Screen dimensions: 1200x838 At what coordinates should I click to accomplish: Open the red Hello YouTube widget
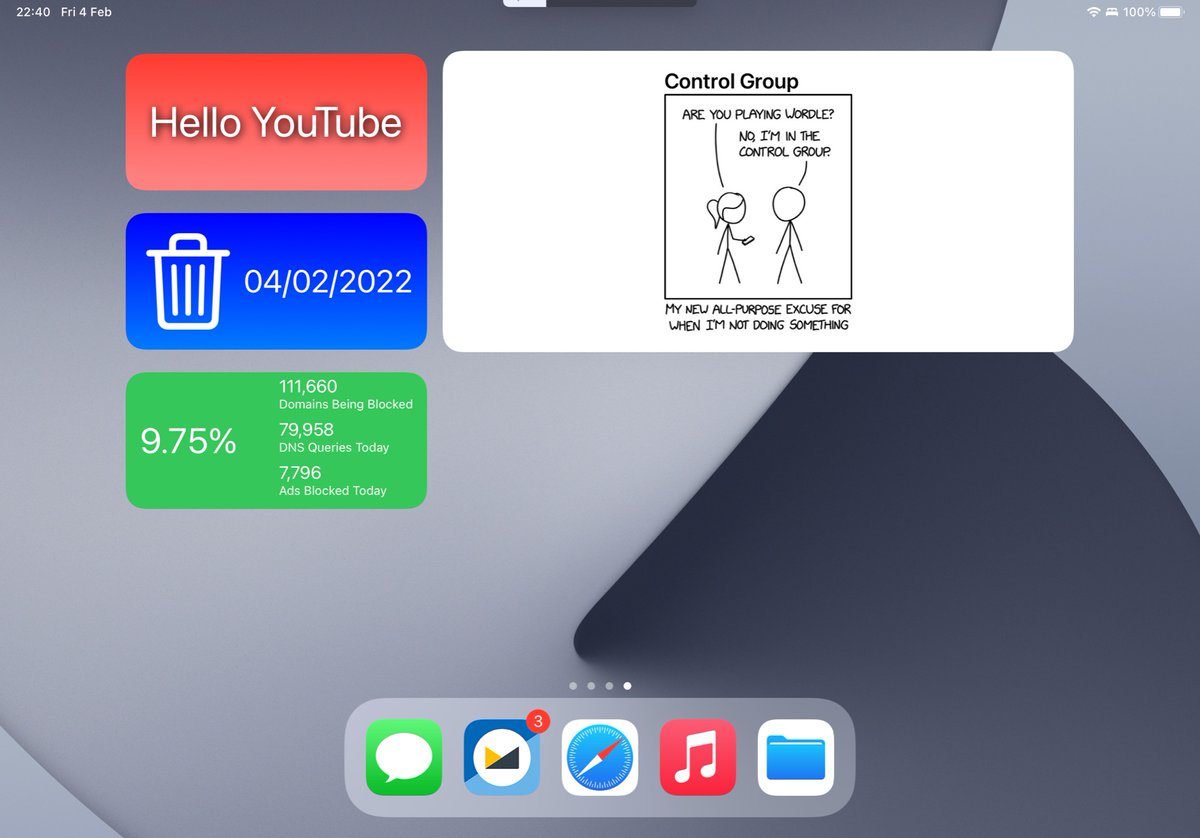point(276,122)
